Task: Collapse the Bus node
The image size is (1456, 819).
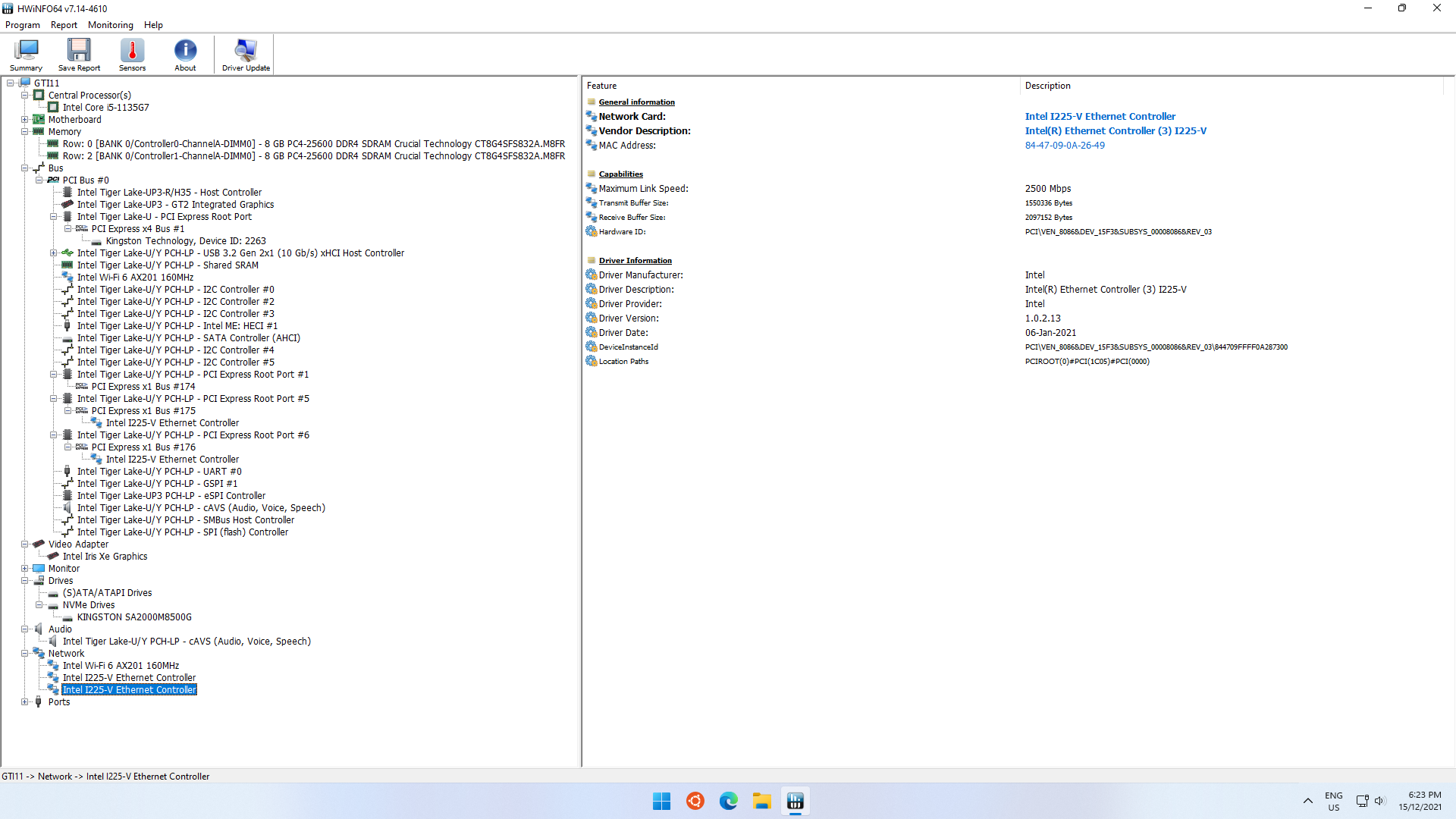Action: 24,168
